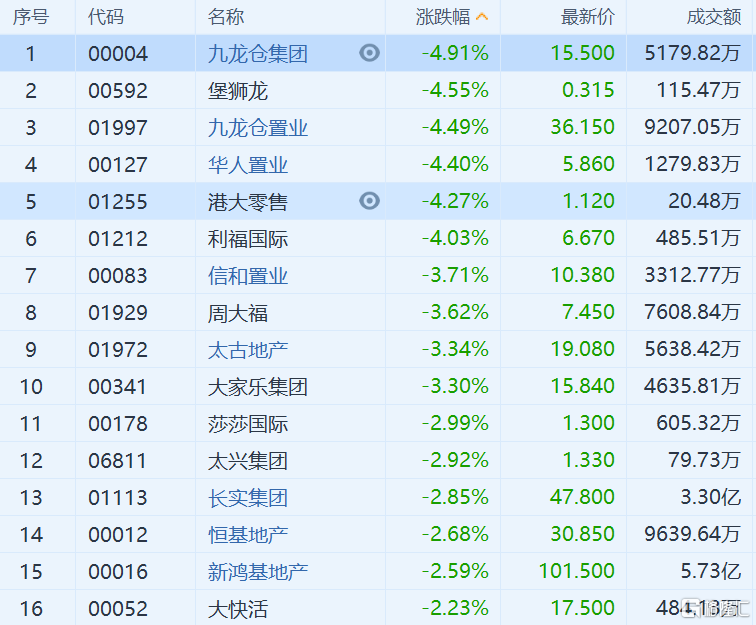Select stock name 周大福
Viewport: 756px width, 625px height.
[x=238, y=313]
